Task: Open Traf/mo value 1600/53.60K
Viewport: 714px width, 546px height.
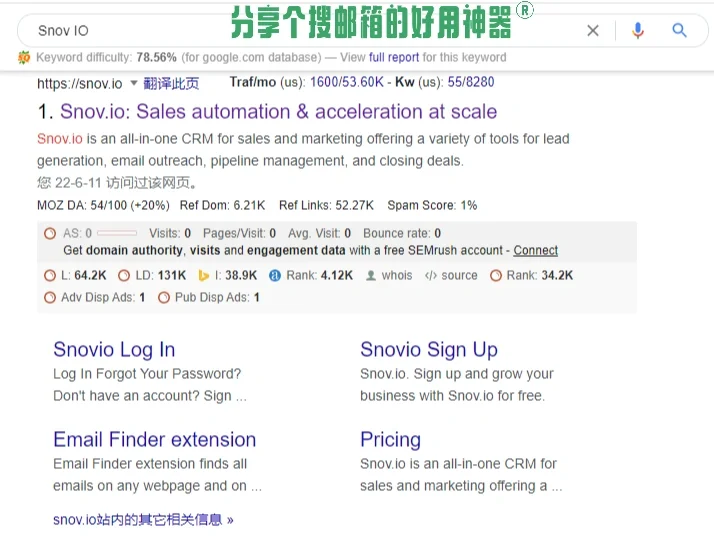Action: [347, 82]
